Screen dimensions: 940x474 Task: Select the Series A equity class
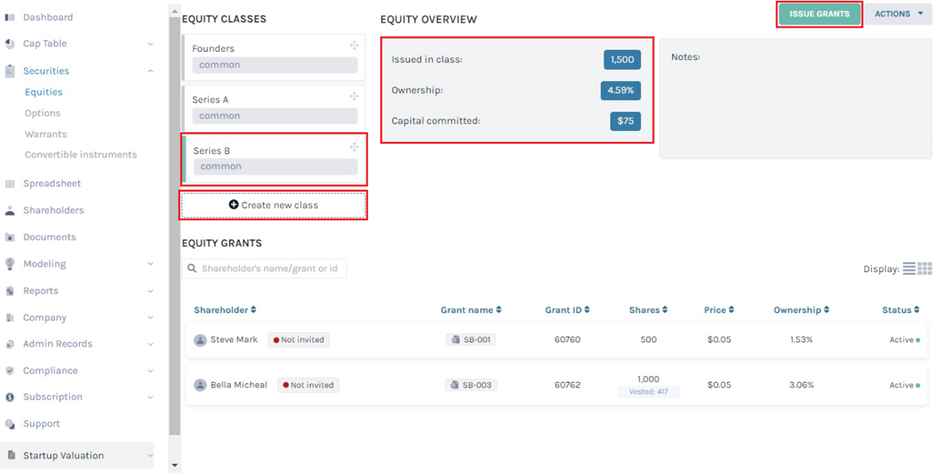click(x=273, y=108)
